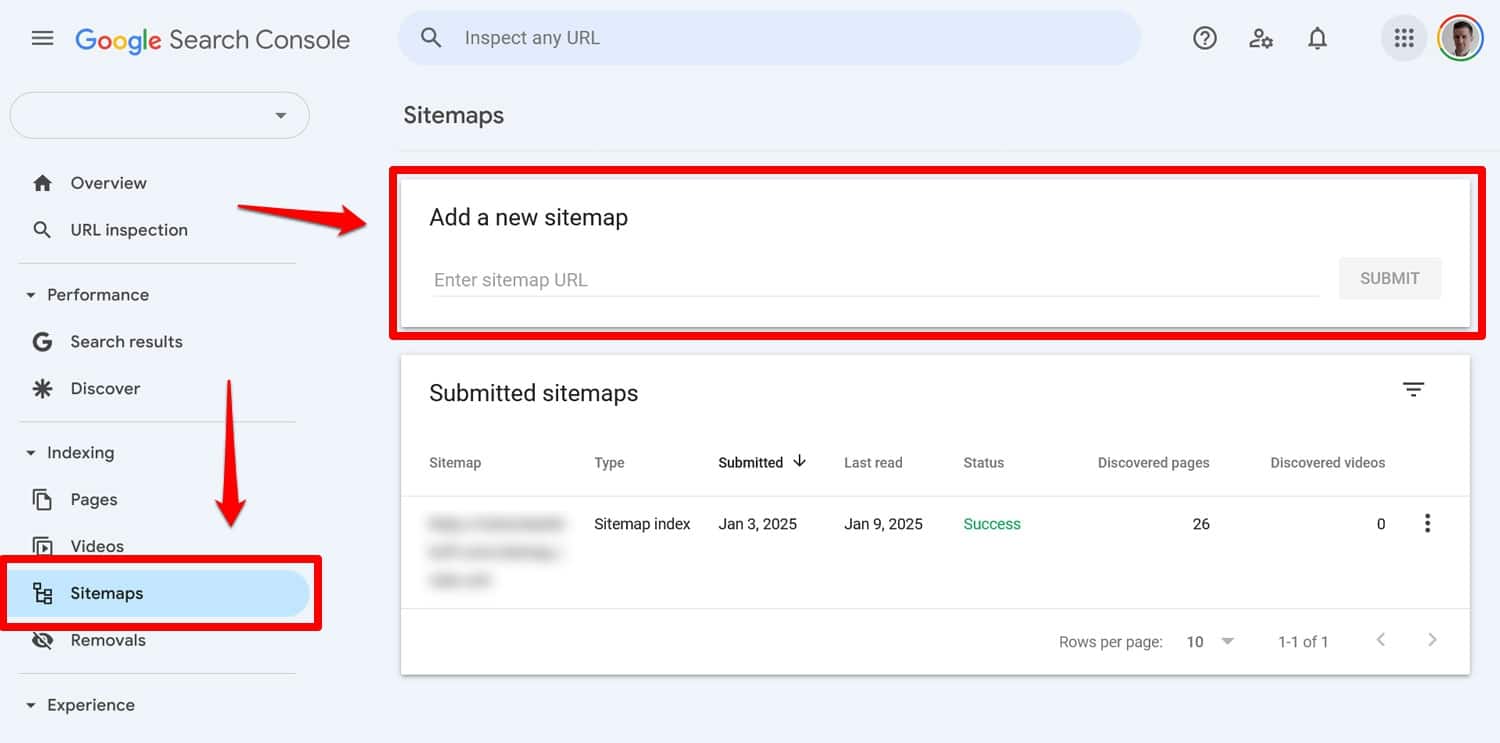Open three-dot menu for sitemap row

1427,523
